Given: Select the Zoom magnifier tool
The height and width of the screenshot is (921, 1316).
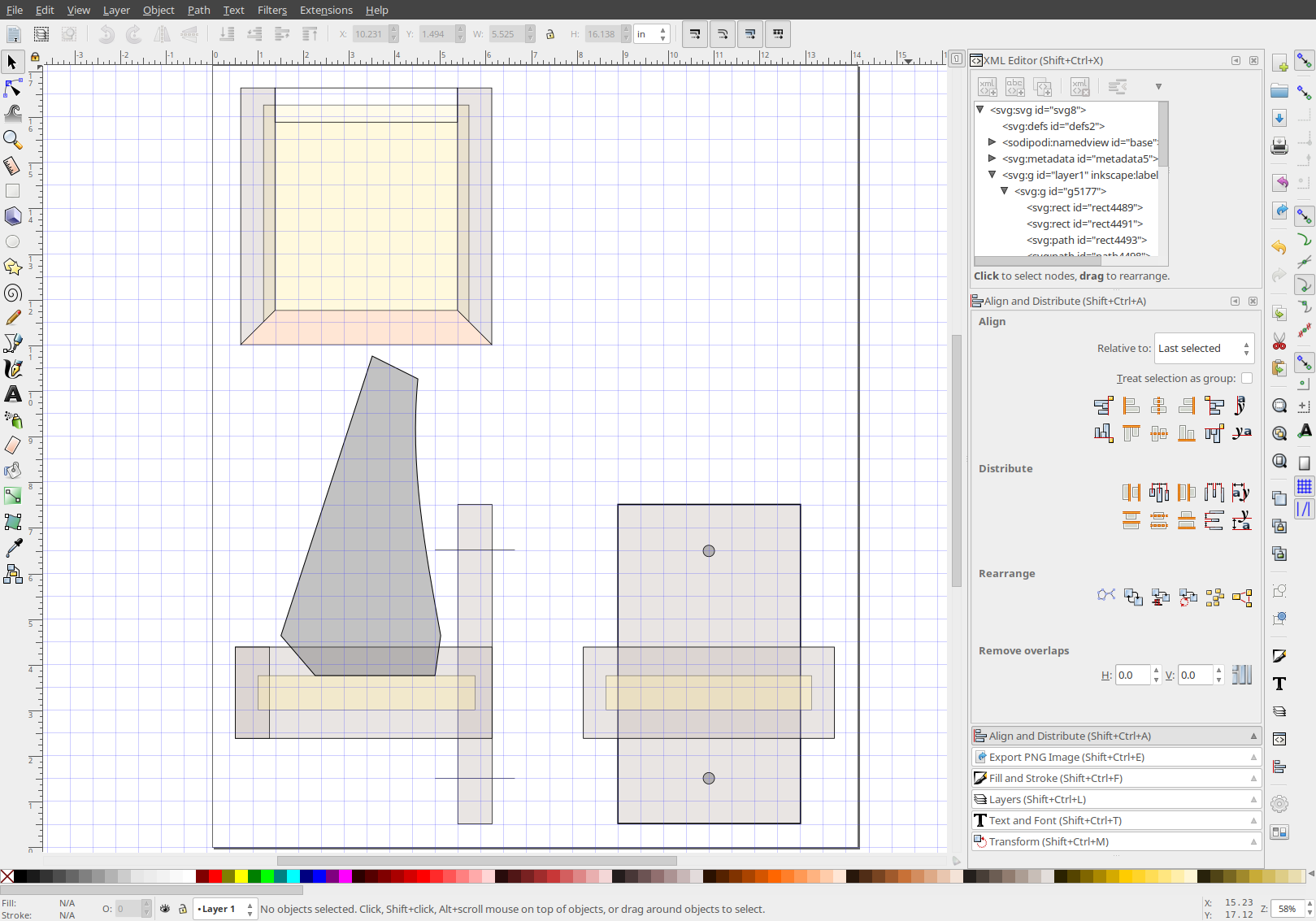Looking at the screenshot, I should [x=12, y=140].
